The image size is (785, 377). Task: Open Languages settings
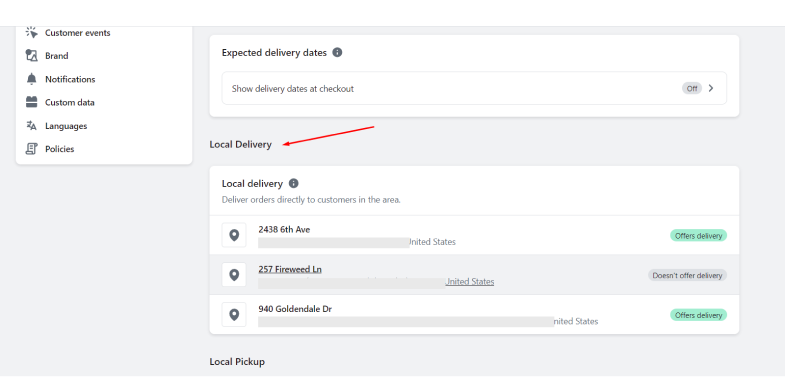(x=66, y=126)
